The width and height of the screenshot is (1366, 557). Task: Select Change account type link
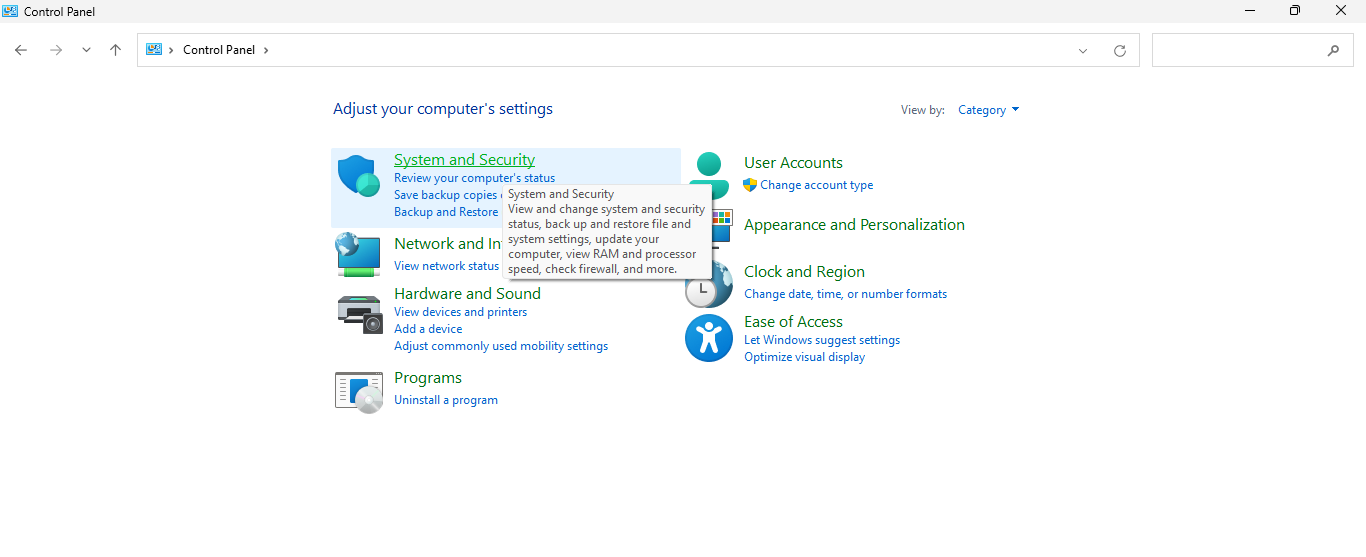coord(816,185)
